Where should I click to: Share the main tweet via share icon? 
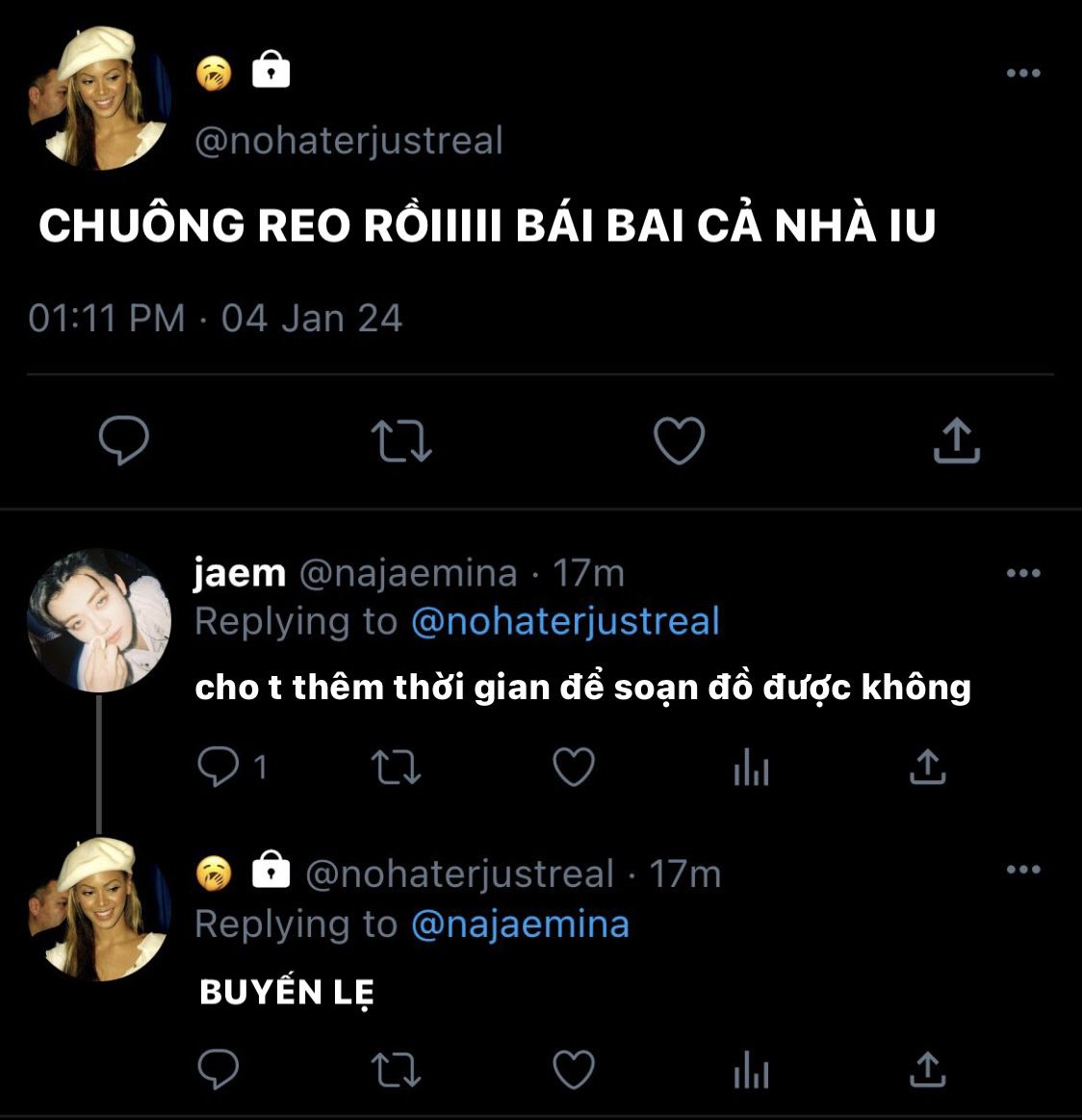(x=956, y=440)
